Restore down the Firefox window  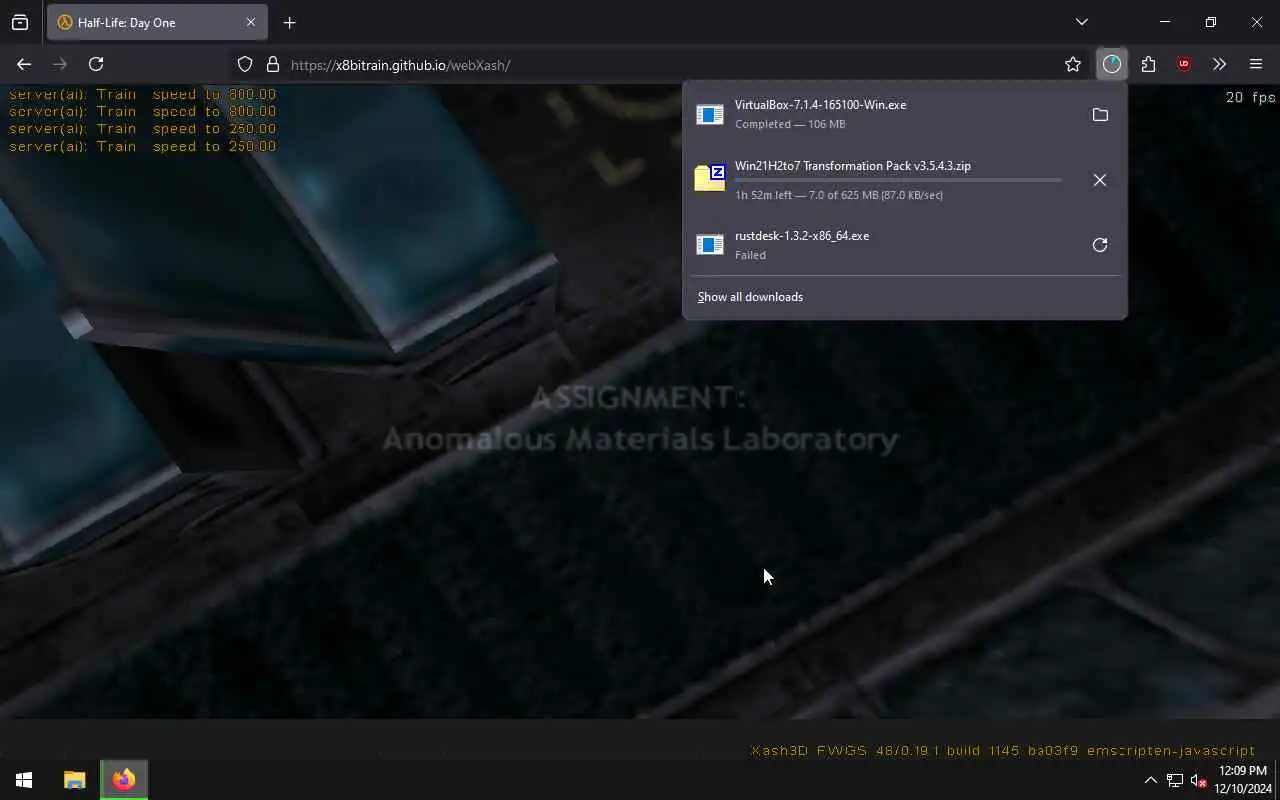(x=1211, y=22)
